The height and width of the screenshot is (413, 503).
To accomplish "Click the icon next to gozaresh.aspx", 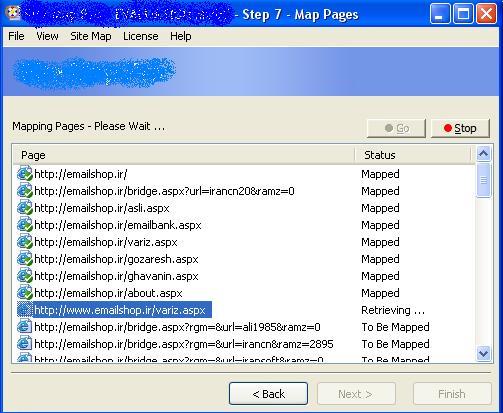I will 25,259.
